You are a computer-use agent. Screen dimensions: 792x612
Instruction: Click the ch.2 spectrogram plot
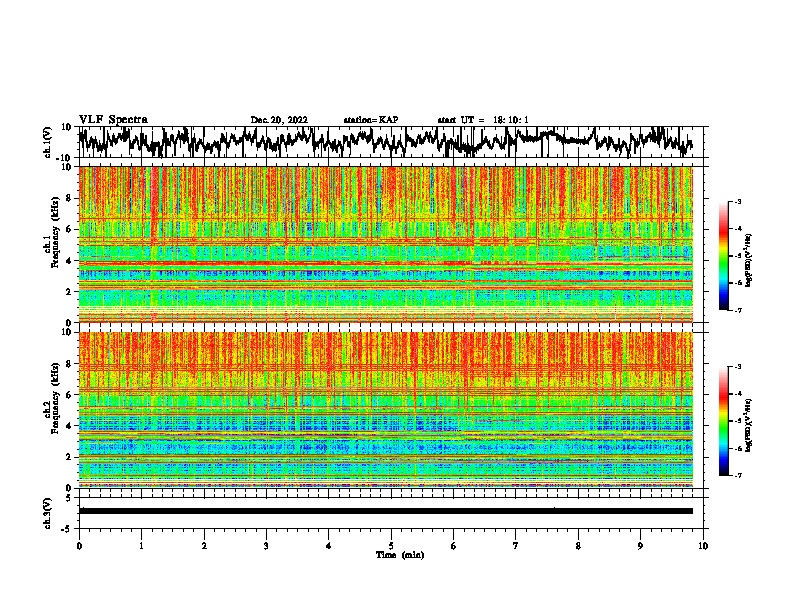coord(385,410)
